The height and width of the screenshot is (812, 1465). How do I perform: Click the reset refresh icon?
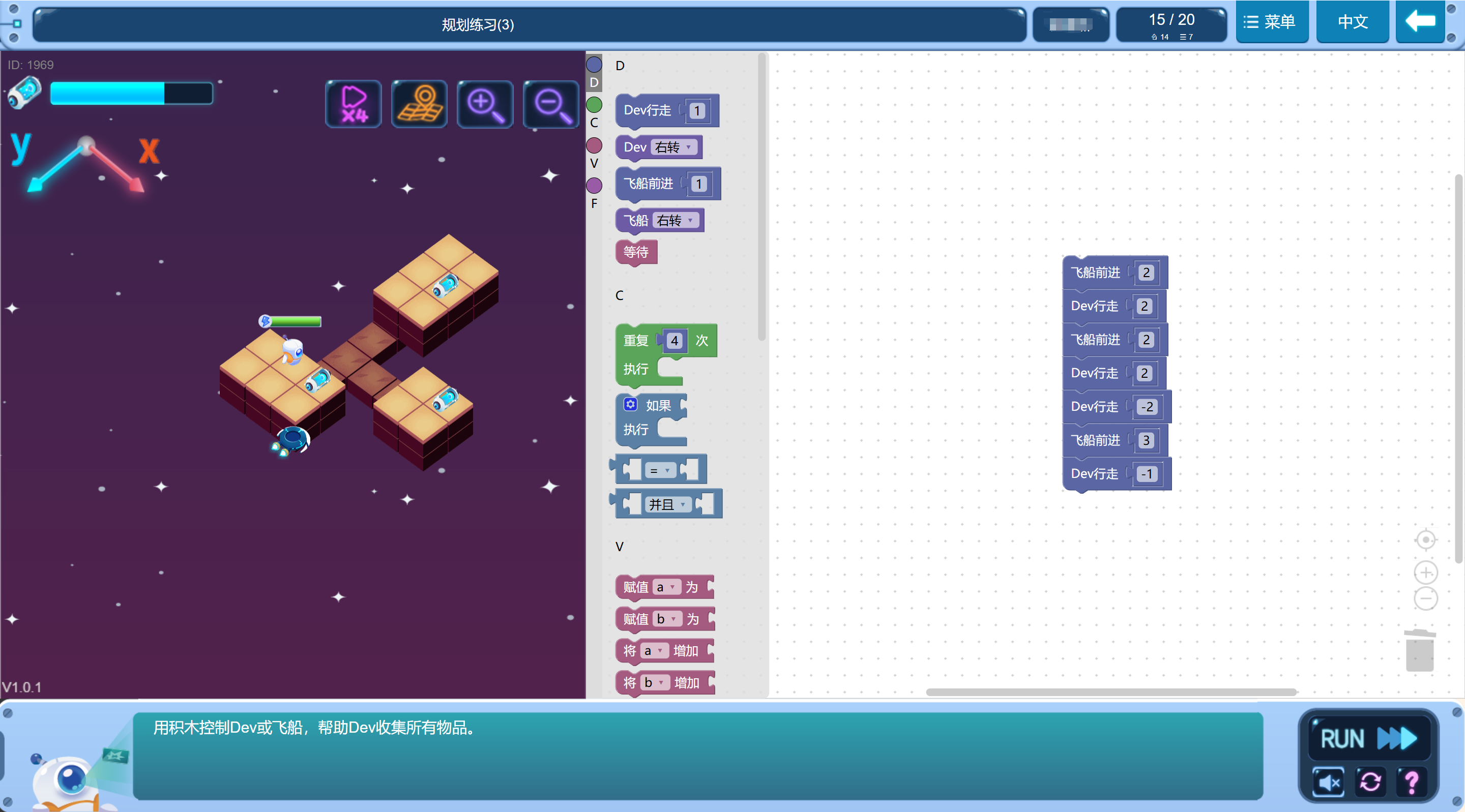point(1370,783)
